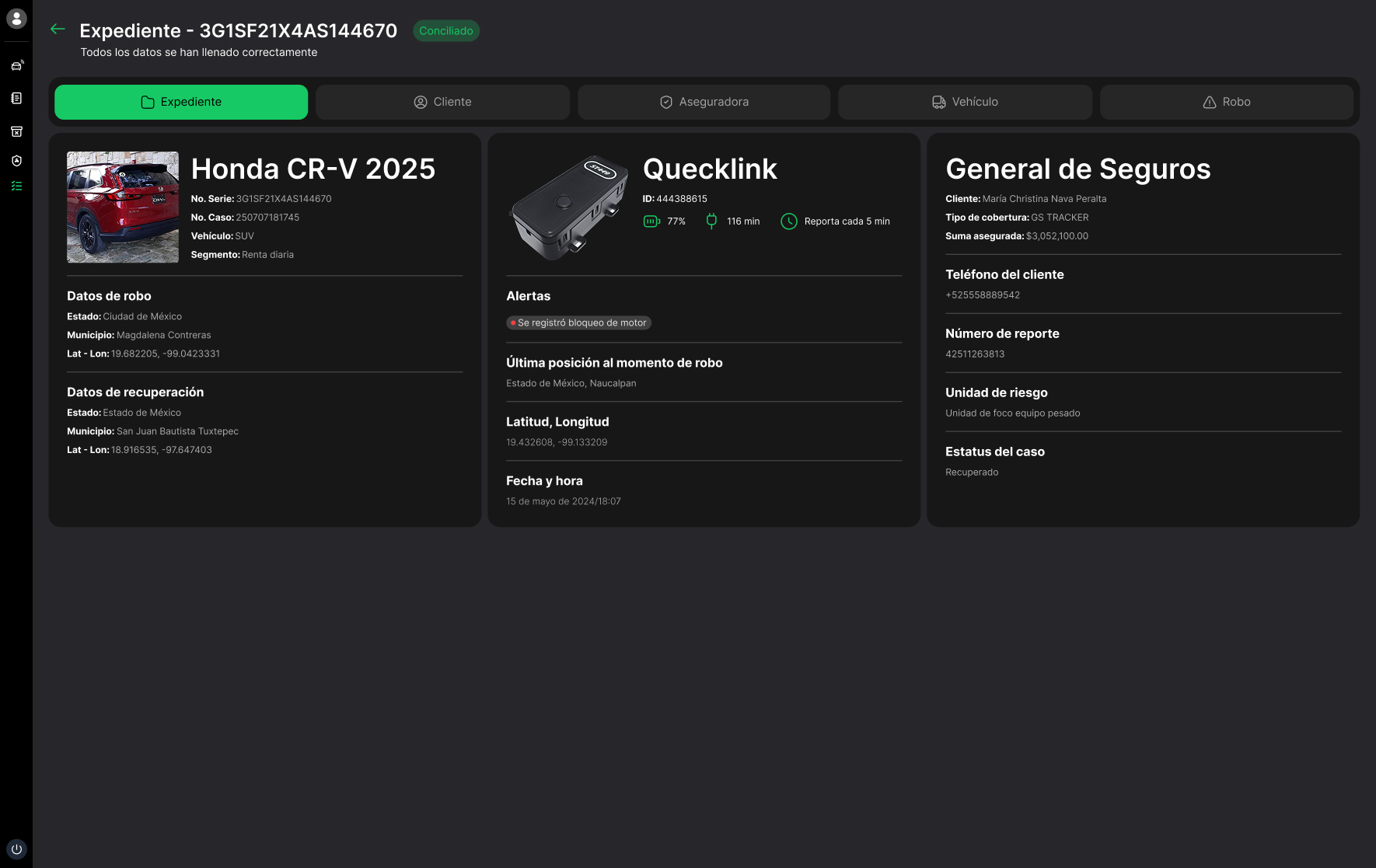Click recovery municipality San Juan Bautista Tuxtepec
The height and width of the screenshot is (868, 1376).
coord(177,432)
